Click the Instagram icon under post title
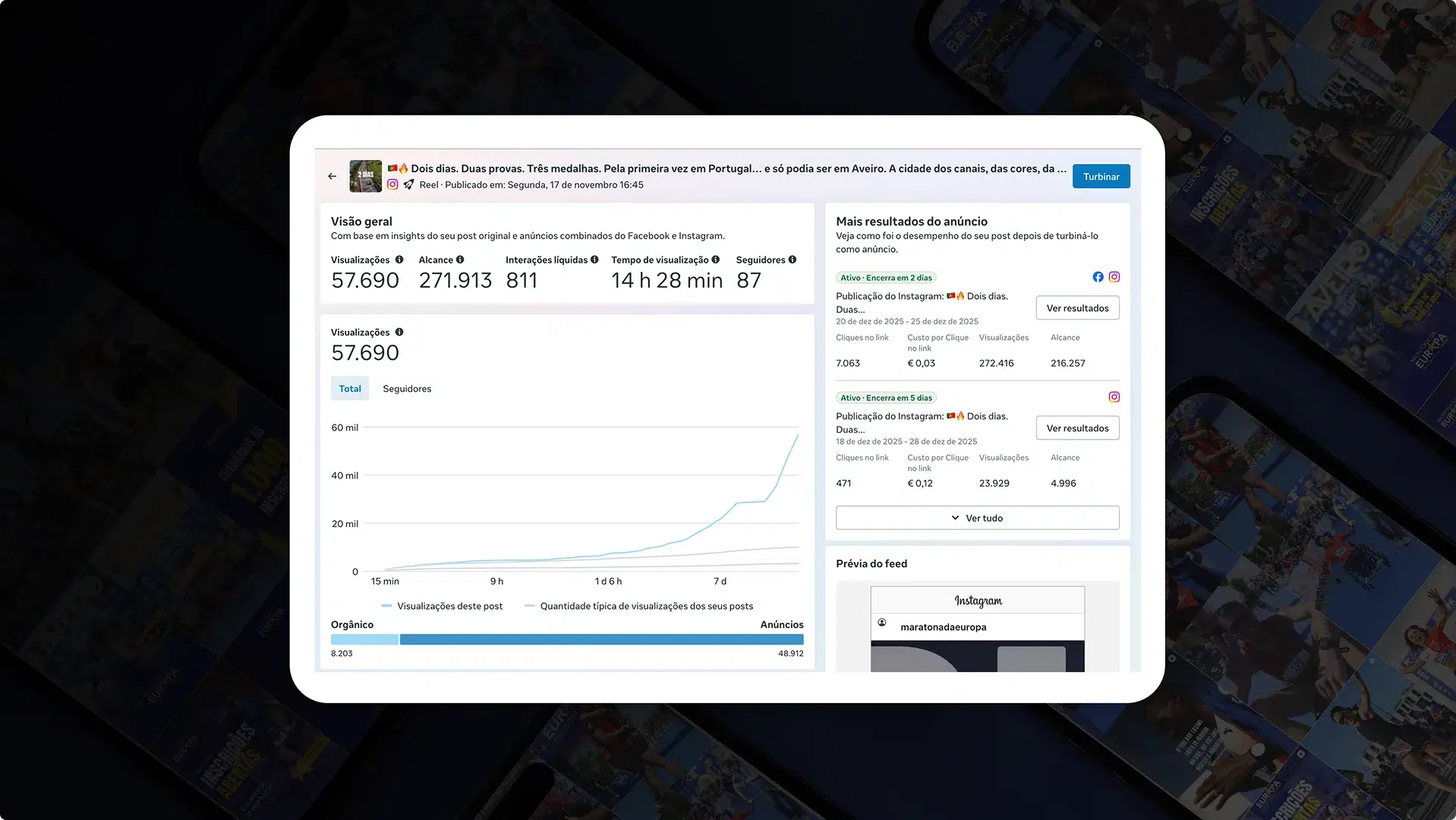 pos(392,184)
